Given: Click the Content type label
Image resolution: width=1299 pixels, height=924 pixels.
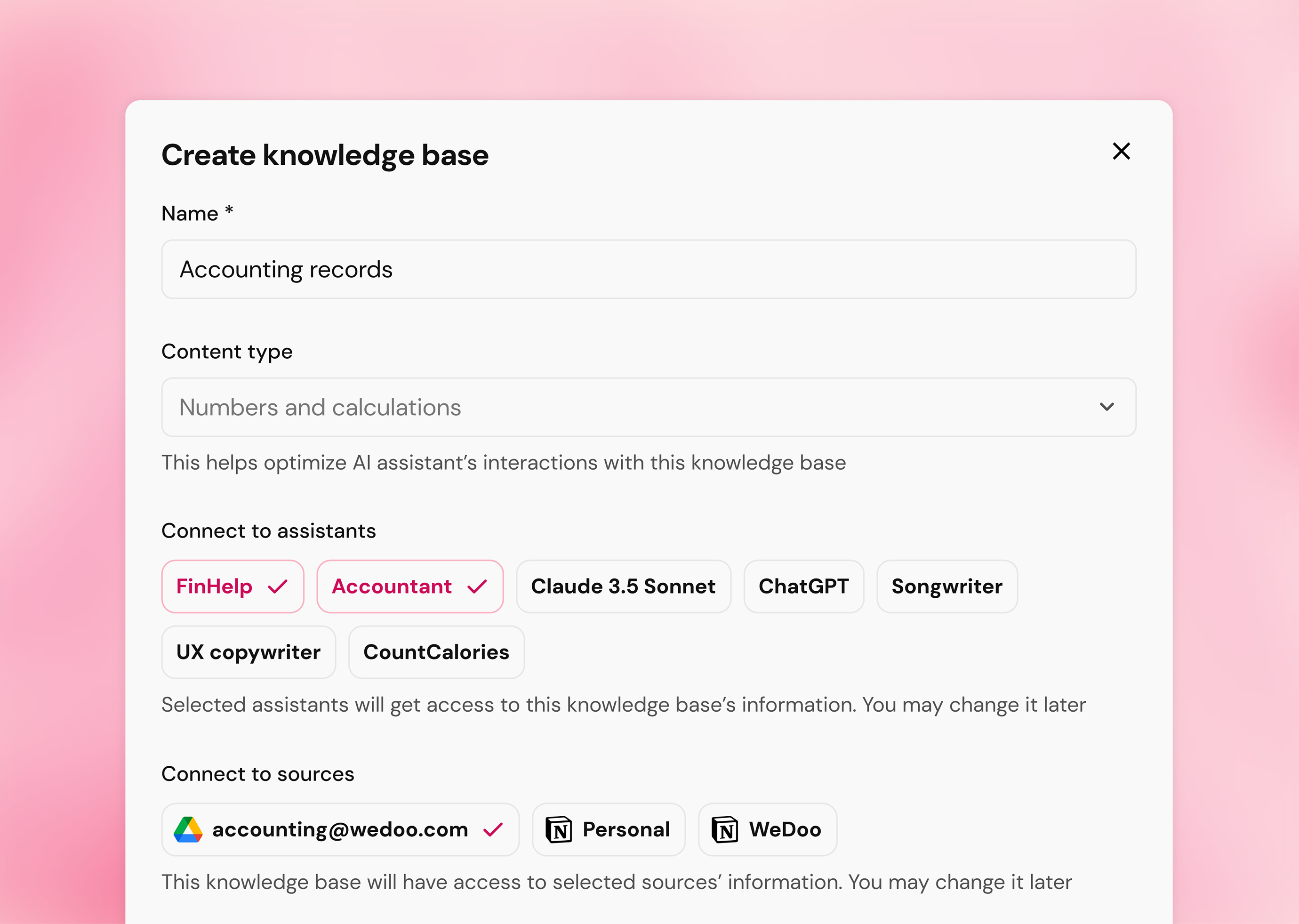Looking at the screenshot, I should point(227,352).
